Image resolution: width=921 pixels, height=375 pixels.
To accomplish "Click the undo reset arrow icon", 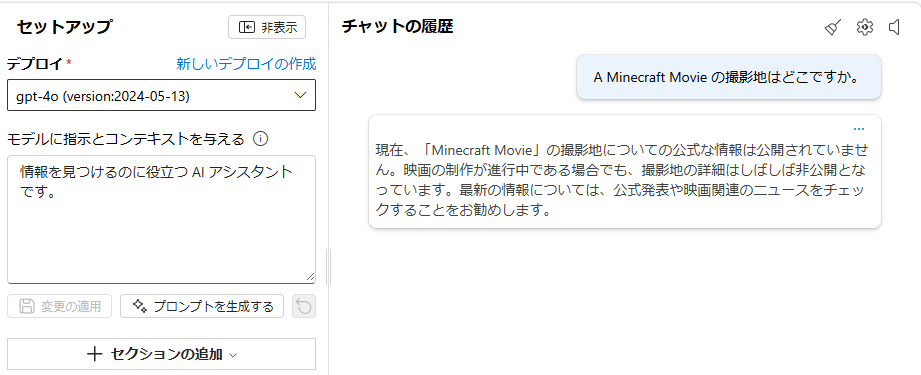I will coord(304,306).
